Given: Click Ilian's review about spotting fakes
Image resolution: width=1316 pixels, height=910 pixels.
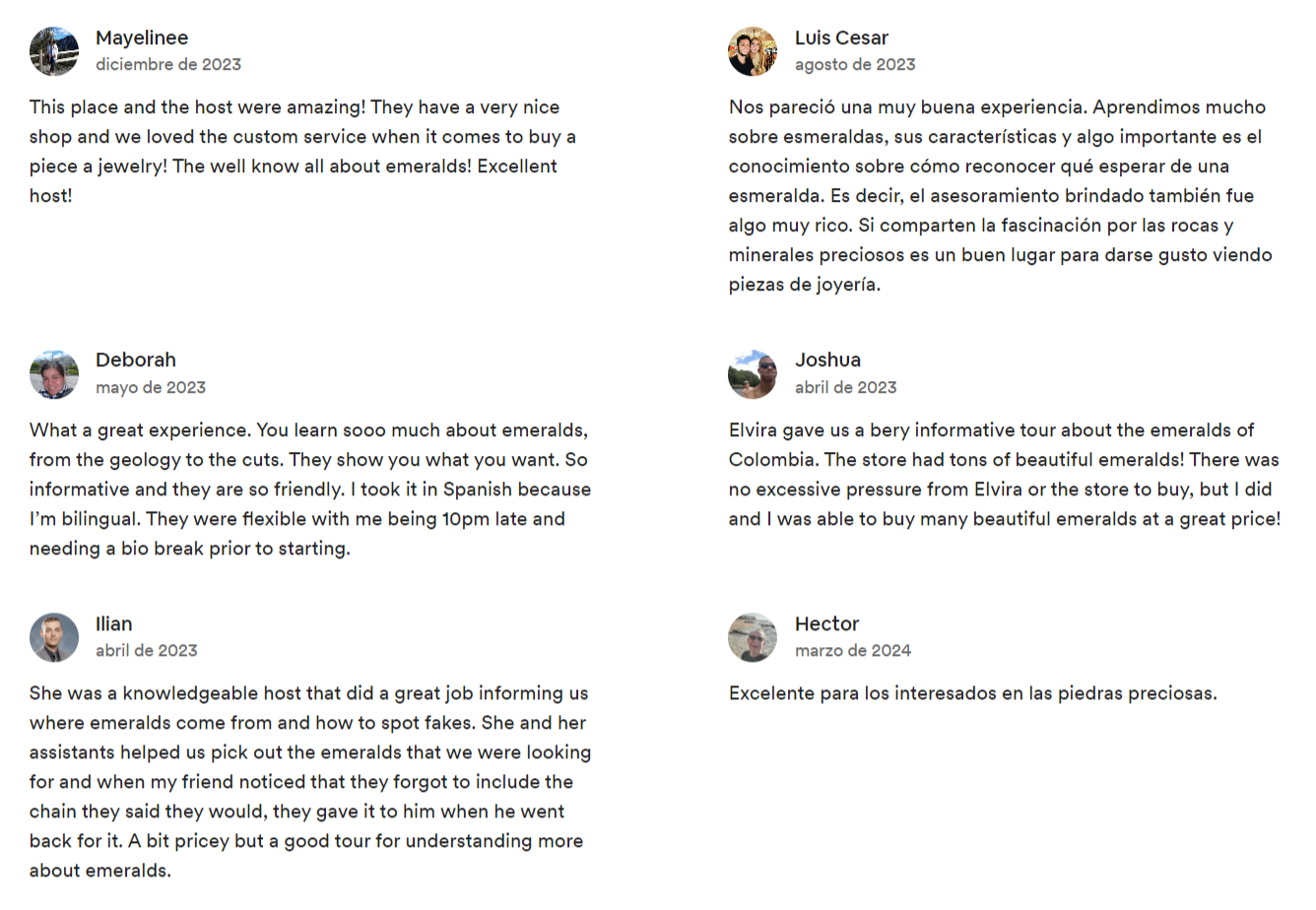Looking at the screenshot, I should tap(310, 782).
